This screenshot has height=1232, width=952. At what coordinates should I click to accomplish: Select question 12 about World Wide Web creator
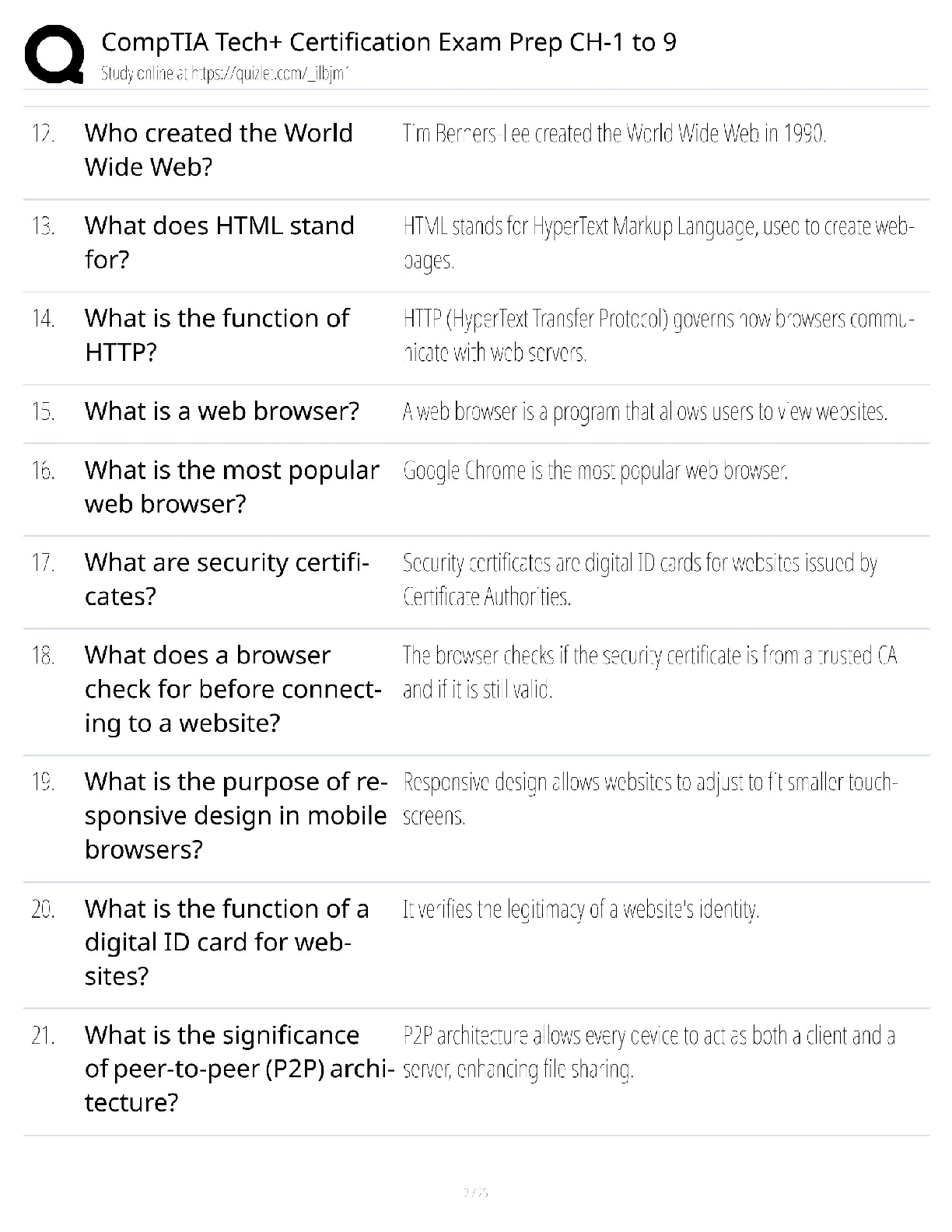(x=219, y=149)
